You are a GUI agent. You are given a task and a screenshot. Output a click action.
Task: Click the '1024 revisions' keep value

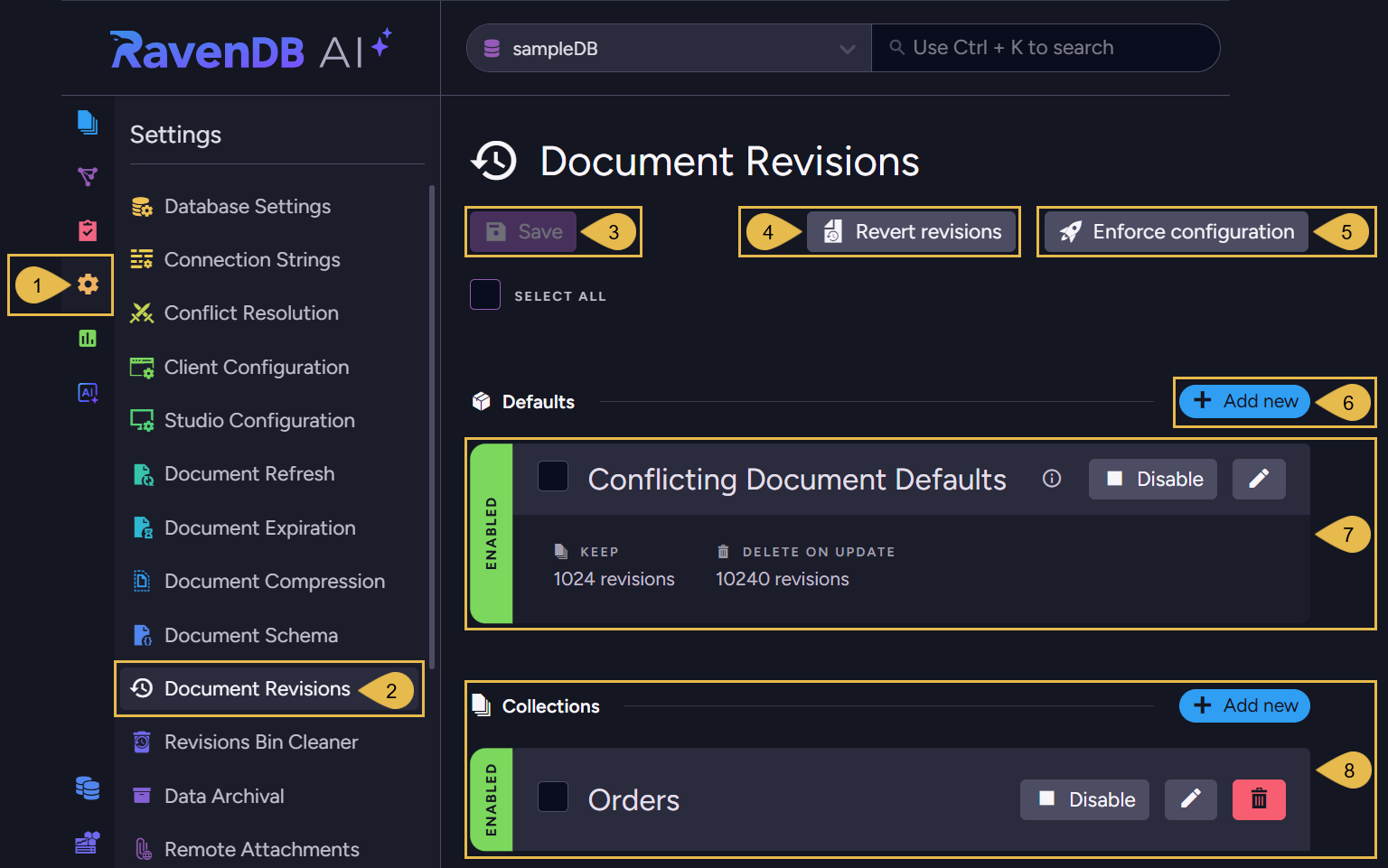coord(614,579)
